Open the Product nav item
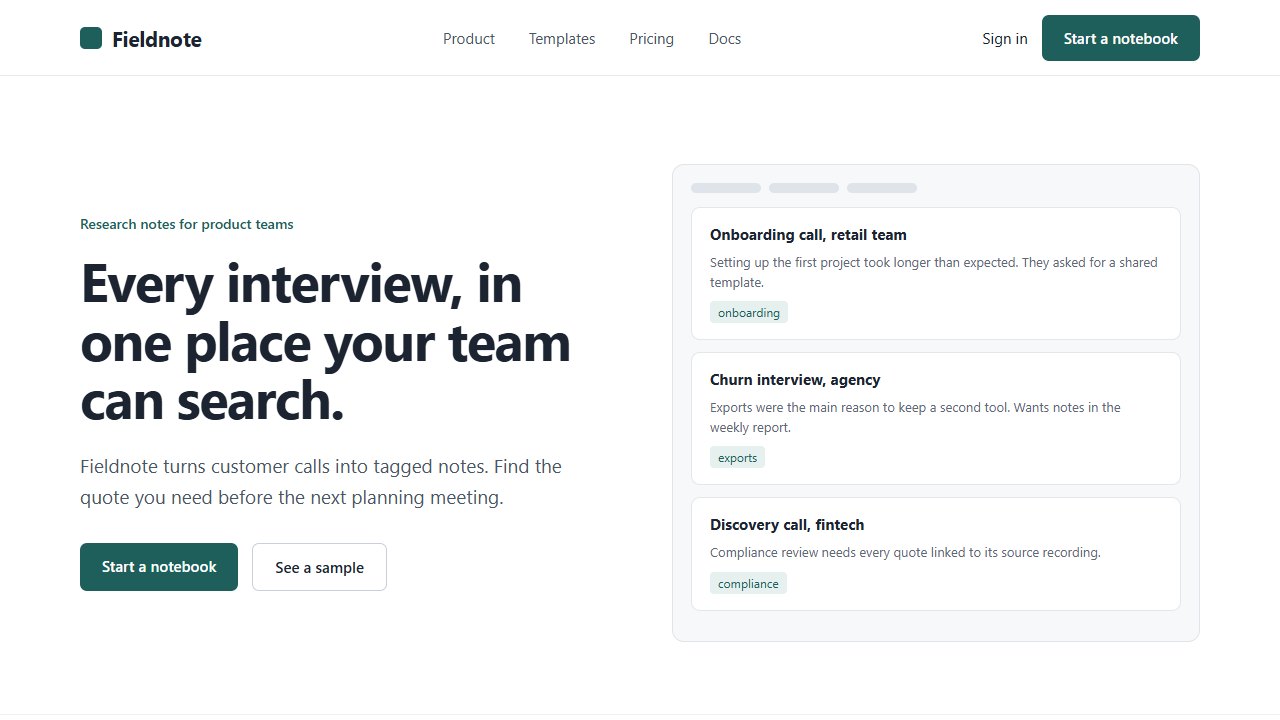Screen dimensions: 1280x720 pyautogui.click(x=469, y=39)
